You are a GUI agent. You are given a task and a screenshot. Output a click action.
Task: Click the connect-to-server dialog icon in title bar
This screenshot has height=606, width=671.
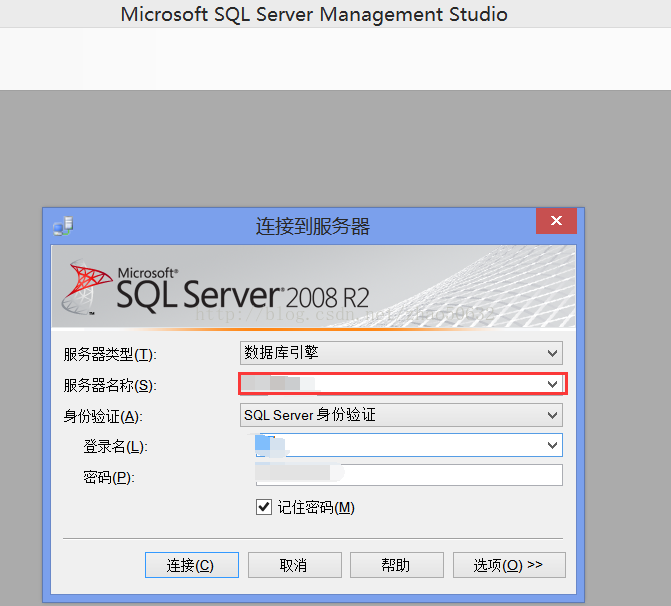pos(63,226)
